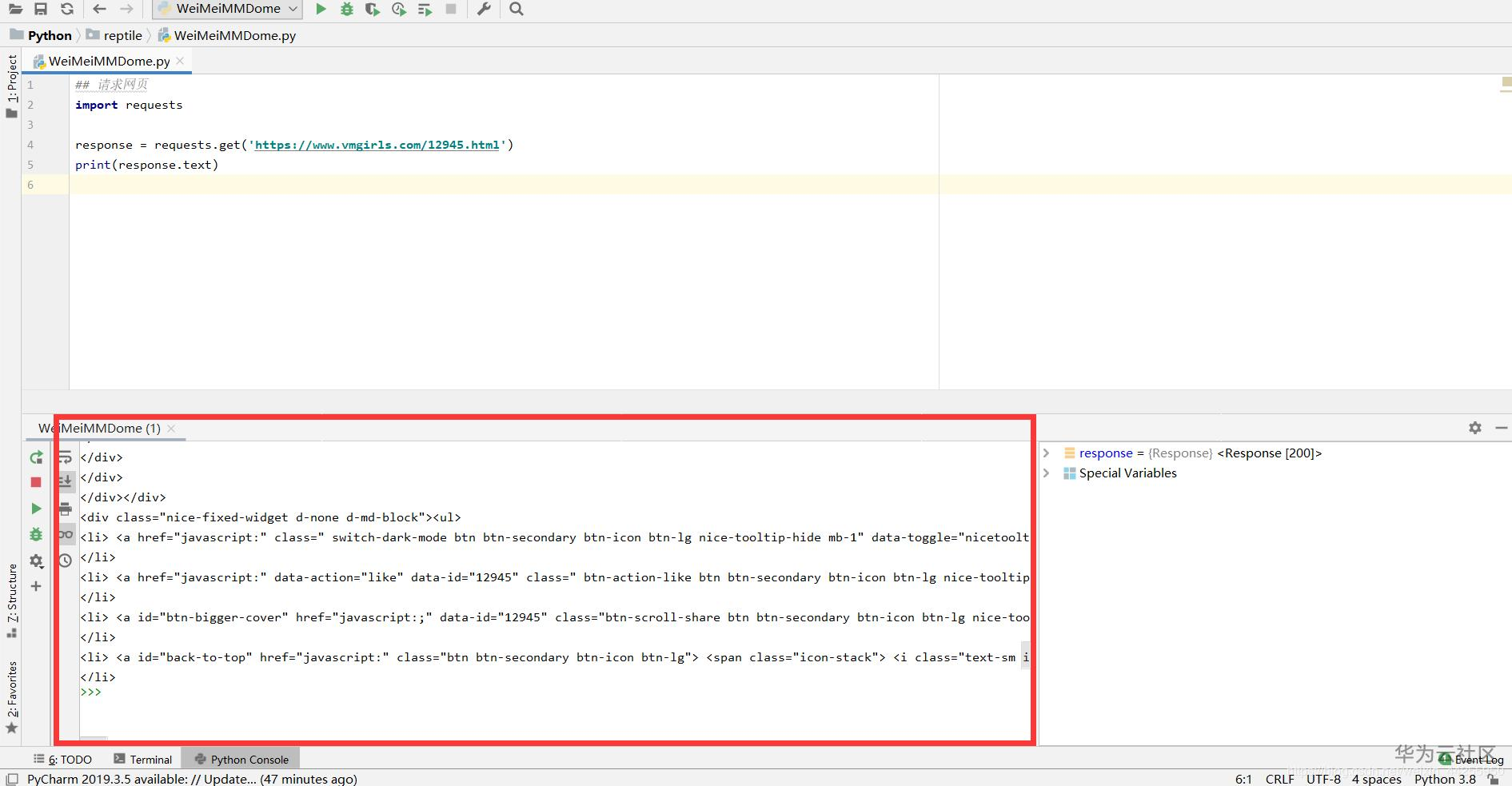Toggle tool window buttons in status bar corner
This screenshot has width=1512, height=786.
point(11,779)
